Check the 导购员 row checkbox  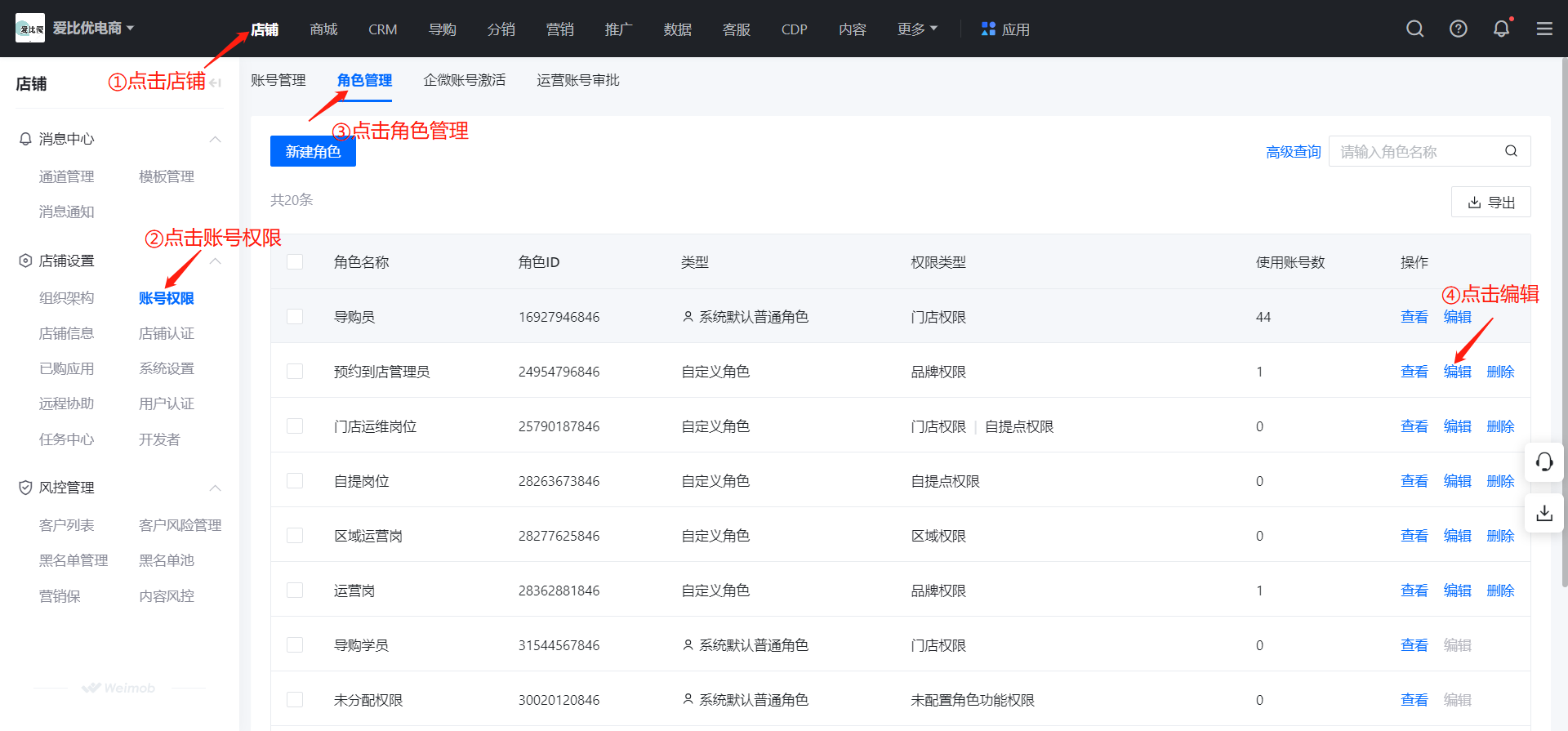pyautogui.click(x=295, y=316)
